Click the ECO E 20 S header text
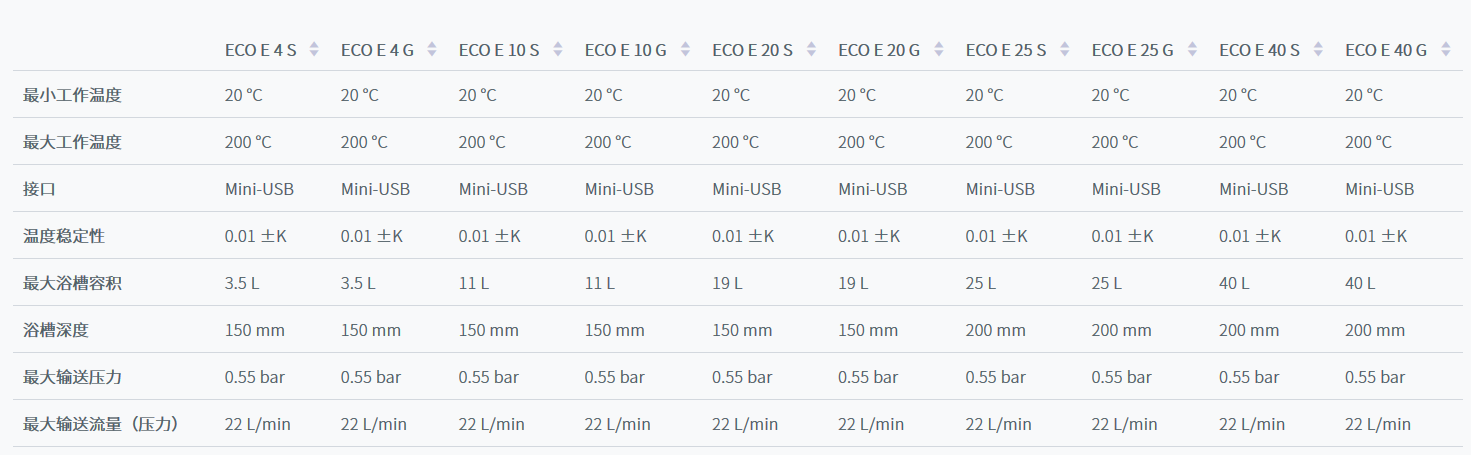 (x=752, y=49)
